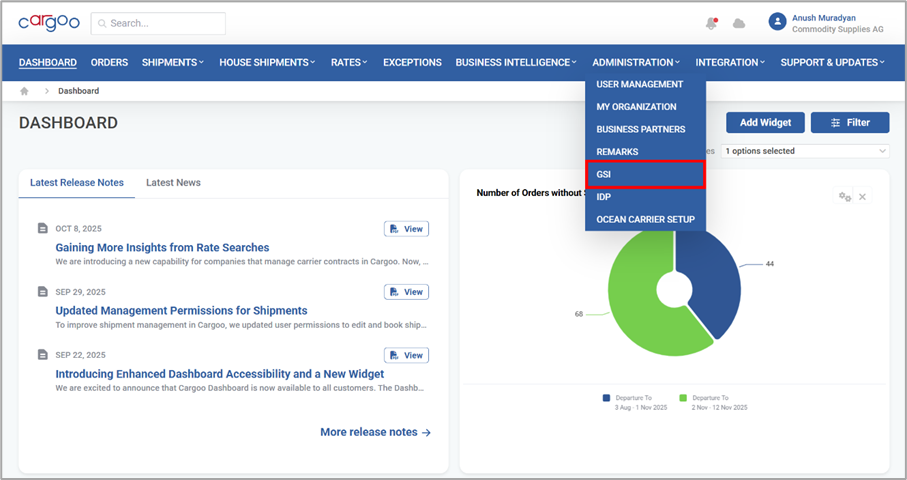Click the cloud status icon
This screenshot has height=480, width=907.
point(739,24)
